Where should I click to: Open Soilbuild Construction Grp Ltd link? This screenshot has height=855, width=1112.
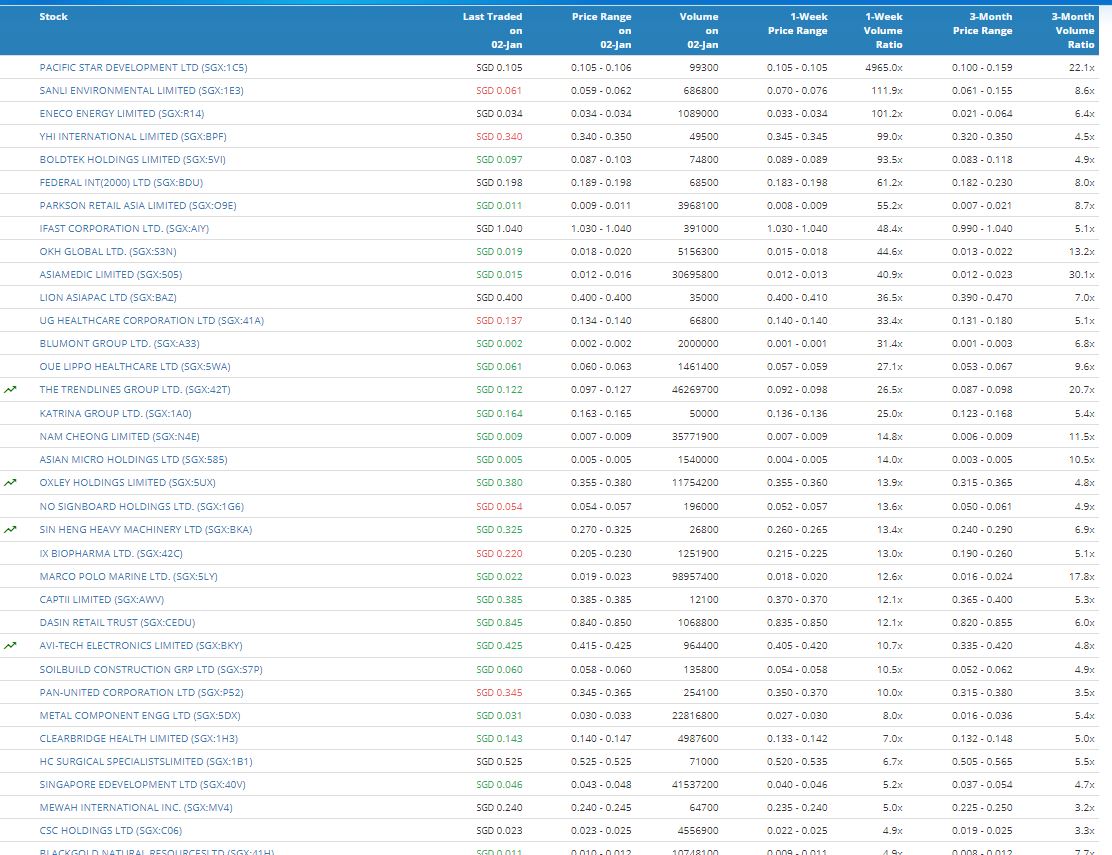pyautogui.click(x=151, y=669)
